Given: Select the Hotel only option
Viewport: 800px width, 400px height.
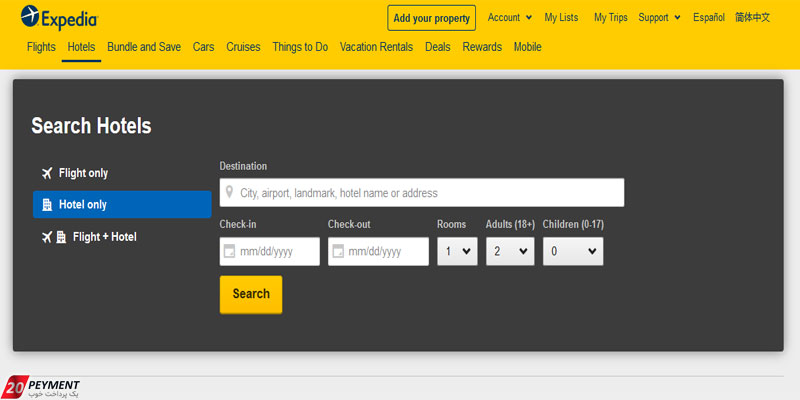Looking at the screenshot, I should 122,205.
